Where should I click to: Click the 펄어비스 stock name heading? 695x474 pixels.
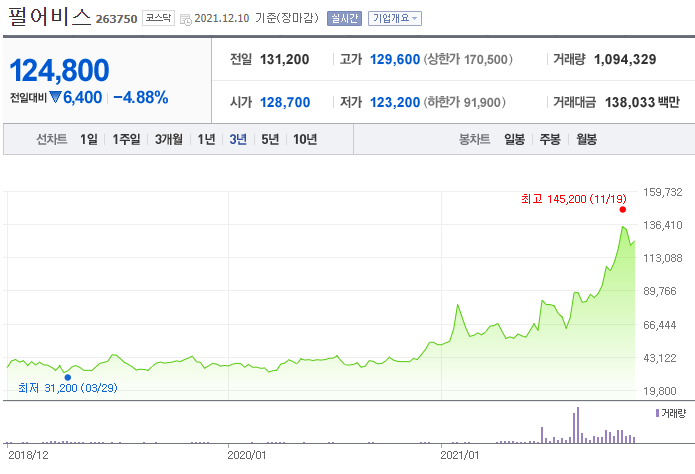point(49,17)
